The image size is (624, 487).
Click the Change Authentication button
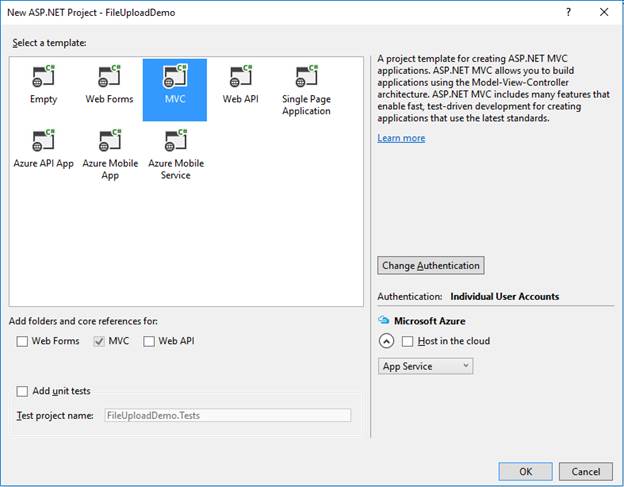point(431,265)
